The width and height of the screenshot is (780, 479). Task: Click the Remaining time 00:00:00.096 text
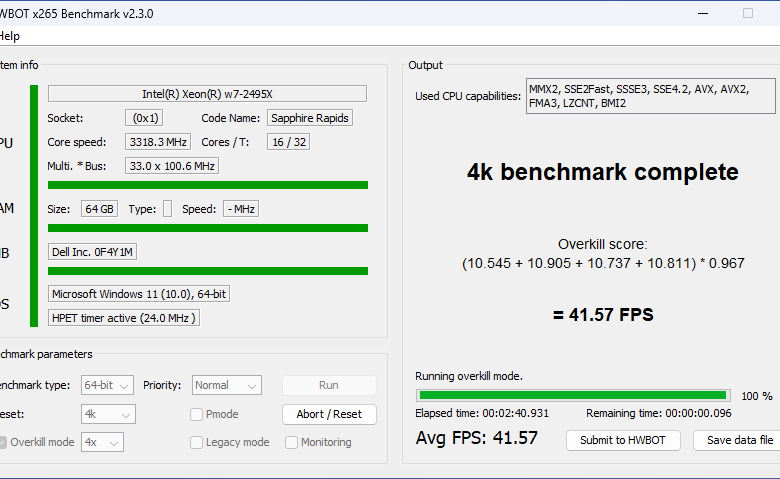pos(659,413)
